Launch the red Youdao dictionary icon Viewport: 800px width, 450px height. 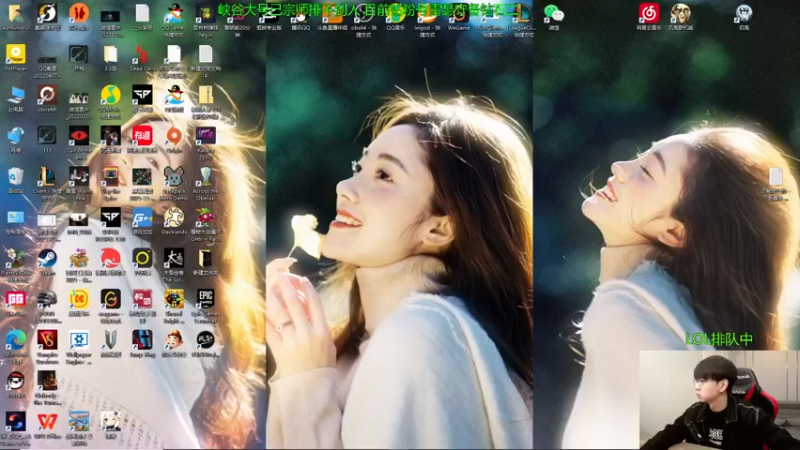[142, 136]
